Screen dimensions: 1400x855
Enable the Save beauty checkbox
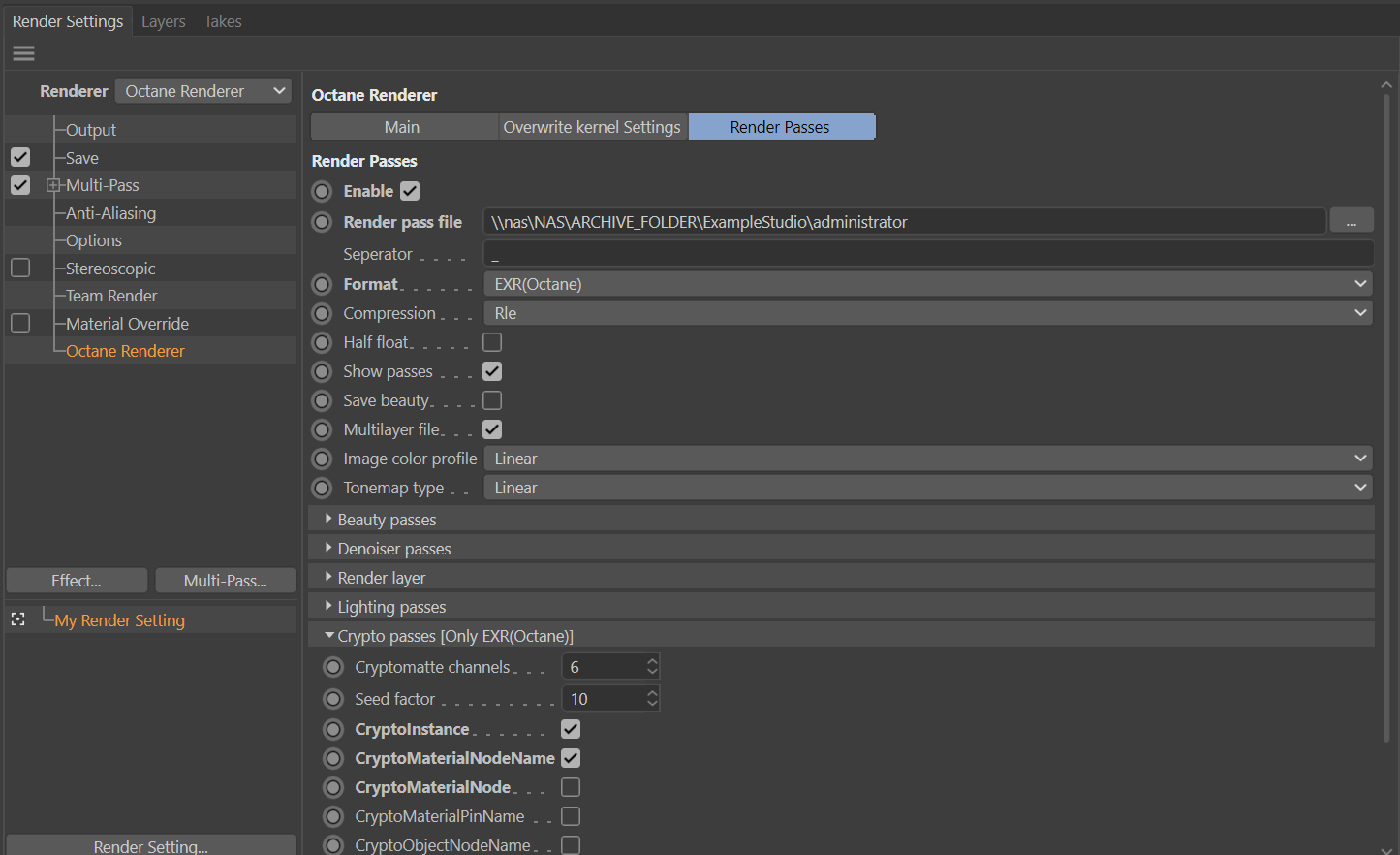(492, 400)
